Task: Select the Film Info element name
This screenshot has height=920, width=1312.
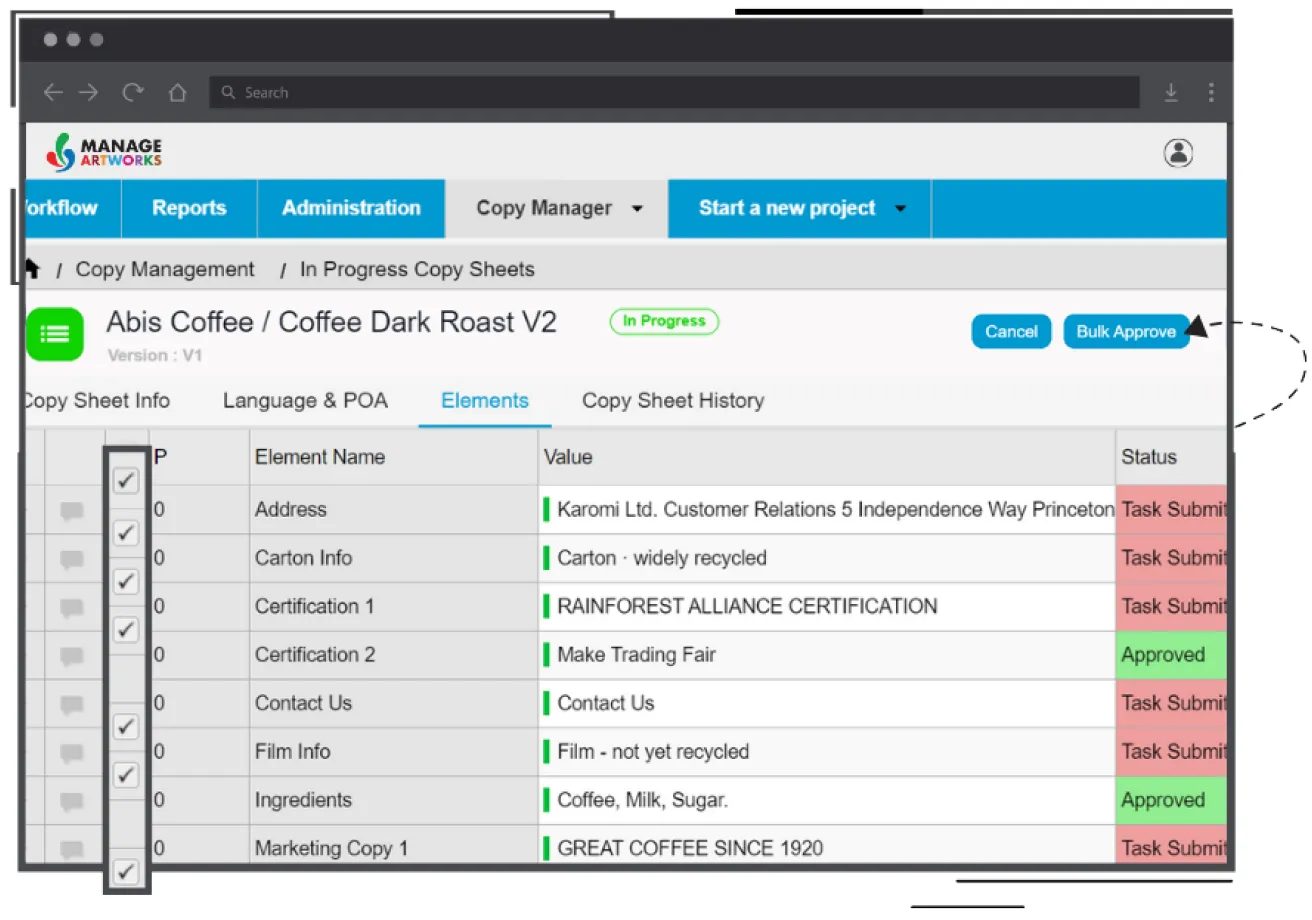Action: (394, 751)
